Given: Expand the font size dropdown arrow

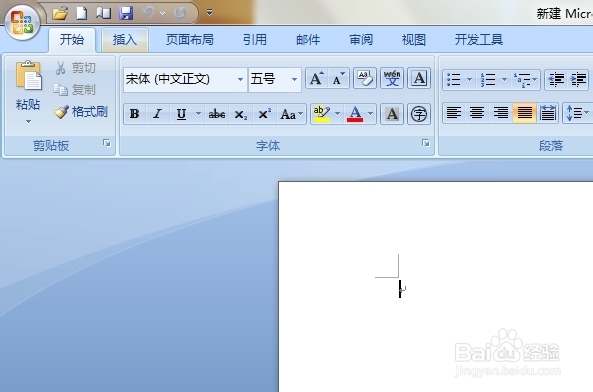Looking at the screenshot, I should [294, 79].
